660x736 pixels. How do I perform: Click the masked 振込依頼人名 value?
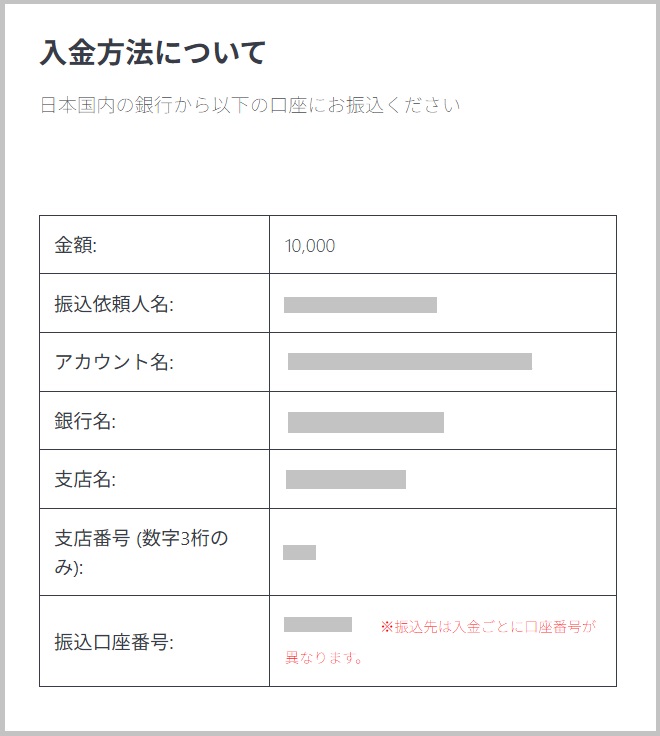[x=360, y=305]
